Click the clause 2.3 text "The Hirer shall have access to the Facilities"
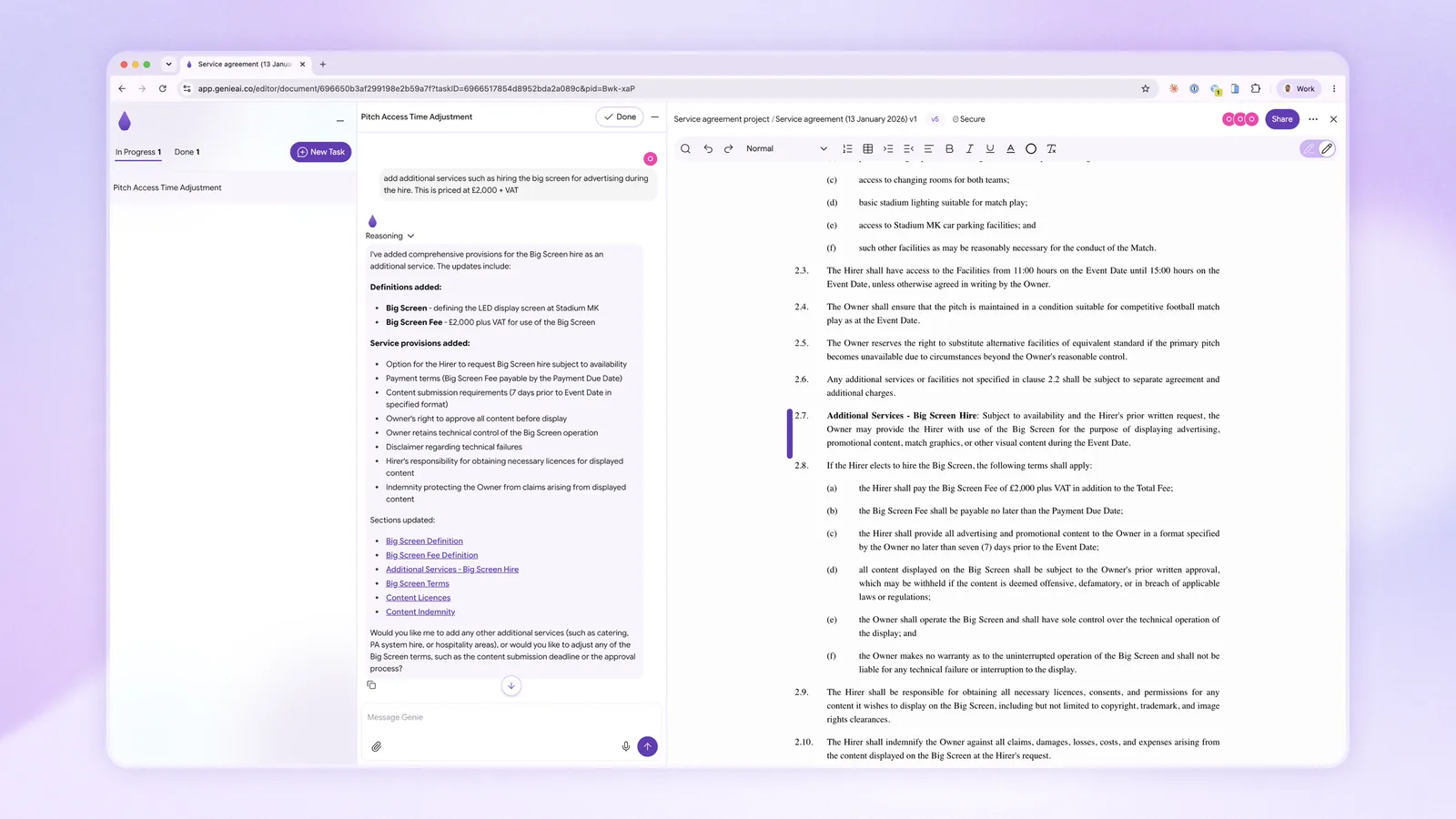Viewport: 1456px width, 819px height. coord(909,270)
